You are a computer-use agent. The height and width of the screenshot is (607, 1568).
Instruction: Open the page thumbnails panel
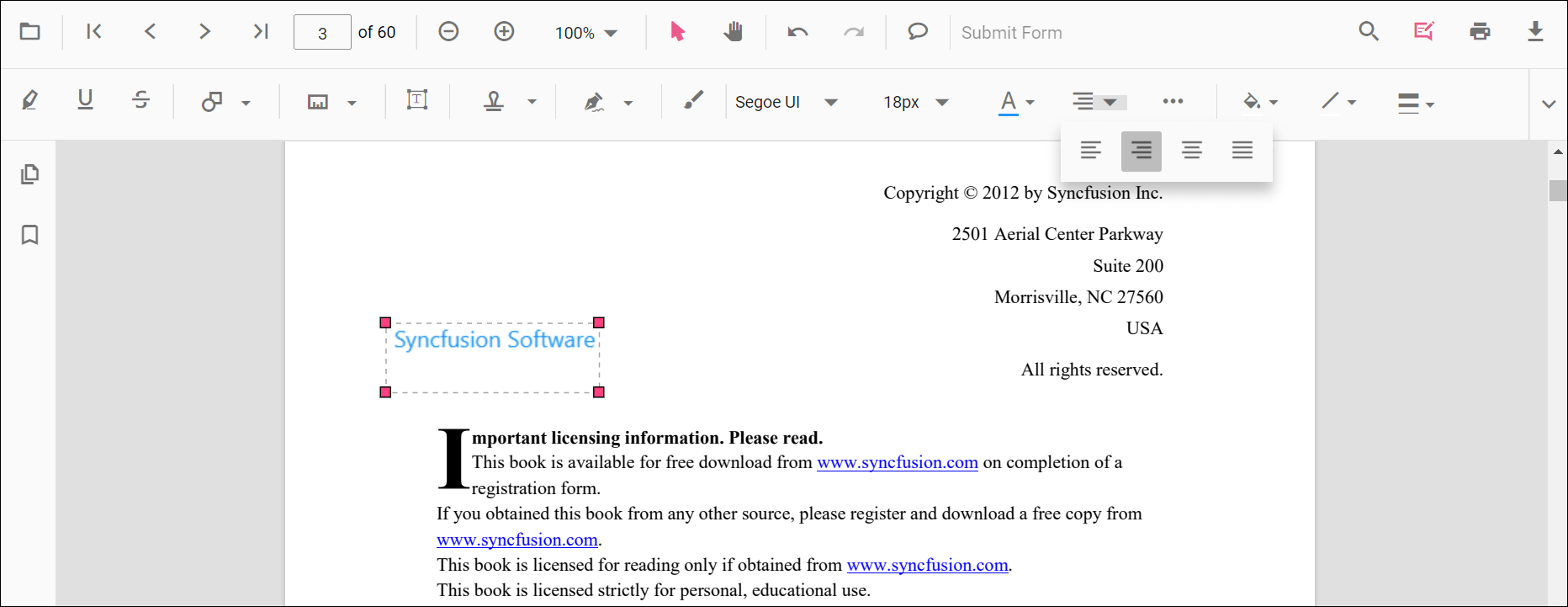[30, 174]
